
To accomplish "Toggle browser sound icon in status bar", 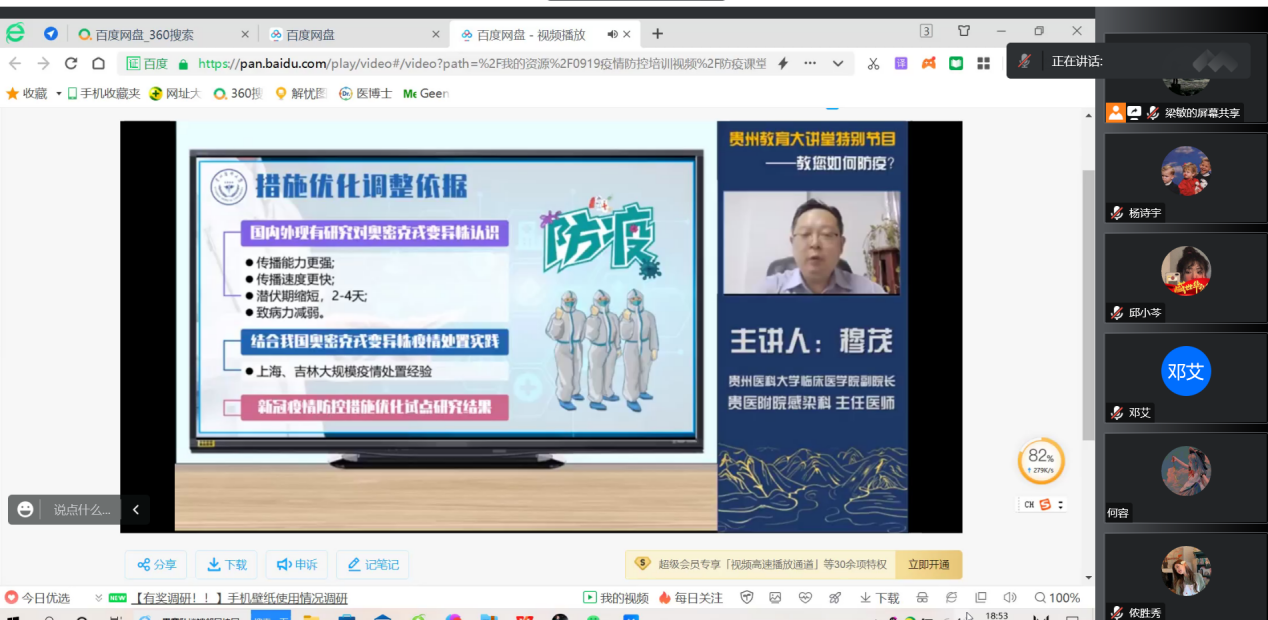I will pyautogui.click(x=1009, y=598).
